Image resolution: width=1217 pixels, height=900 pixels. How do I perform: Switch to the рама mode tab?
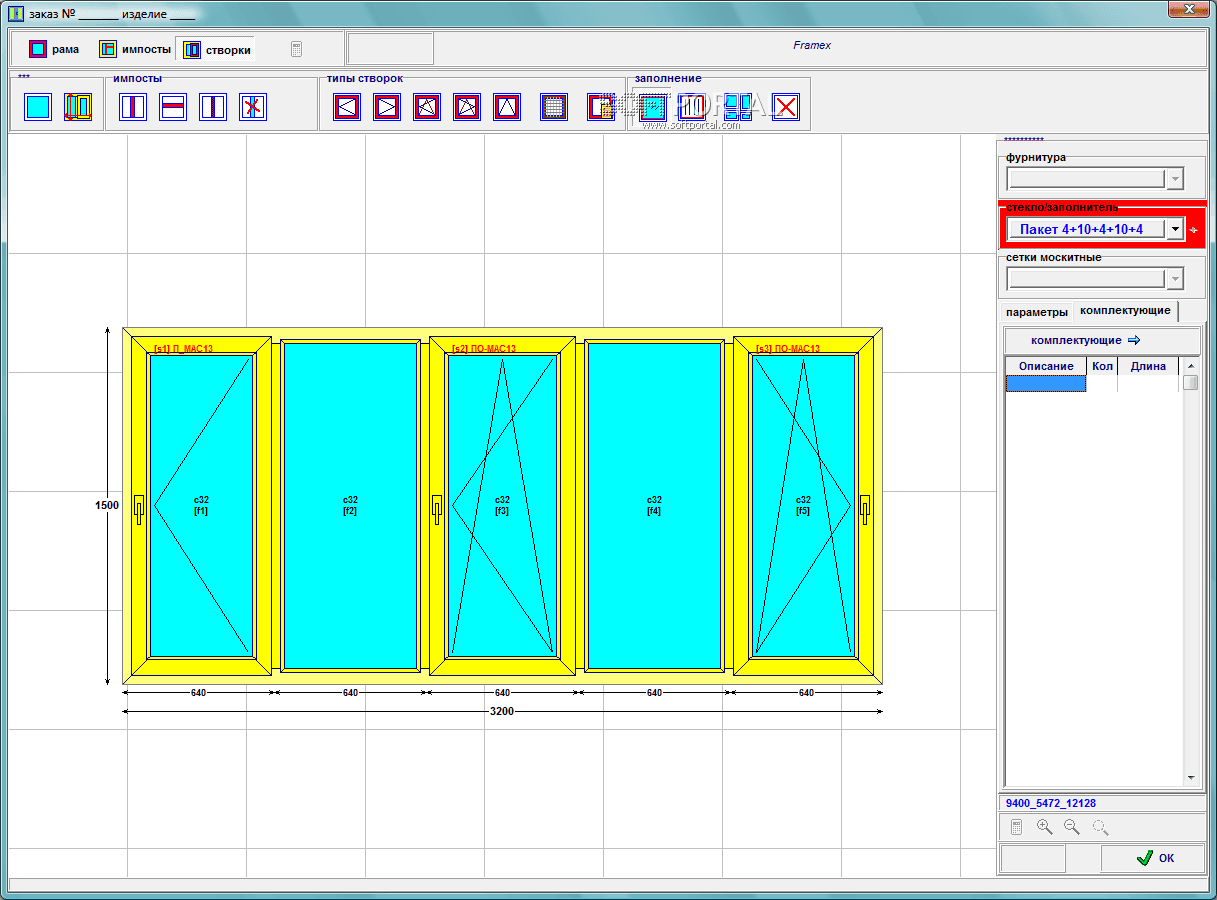pyautogui.click(x=54, y=49)
